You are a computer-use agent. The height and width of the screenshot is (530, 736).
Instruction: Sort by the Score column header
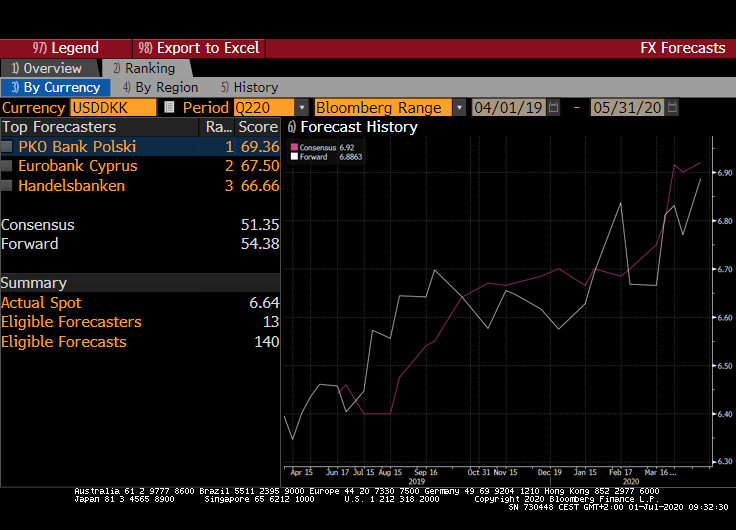pos(257,127)
